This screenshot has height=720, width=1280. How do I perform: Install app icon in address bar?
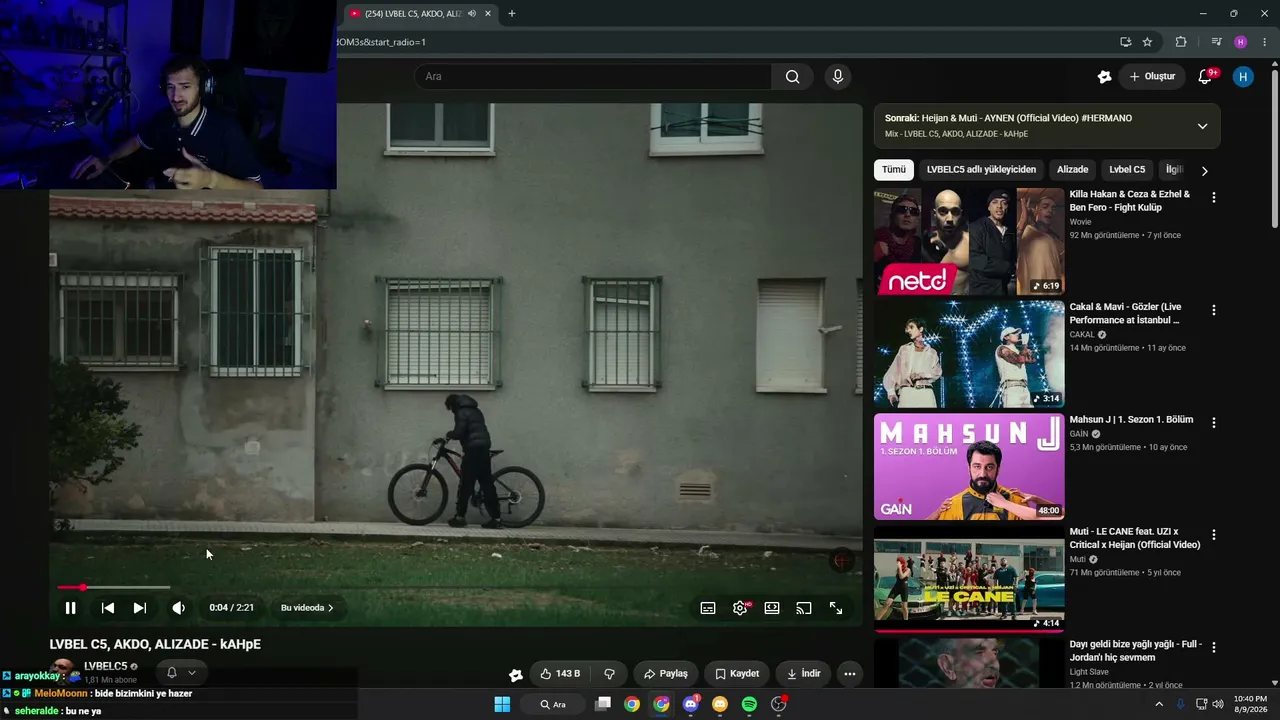1125,42
